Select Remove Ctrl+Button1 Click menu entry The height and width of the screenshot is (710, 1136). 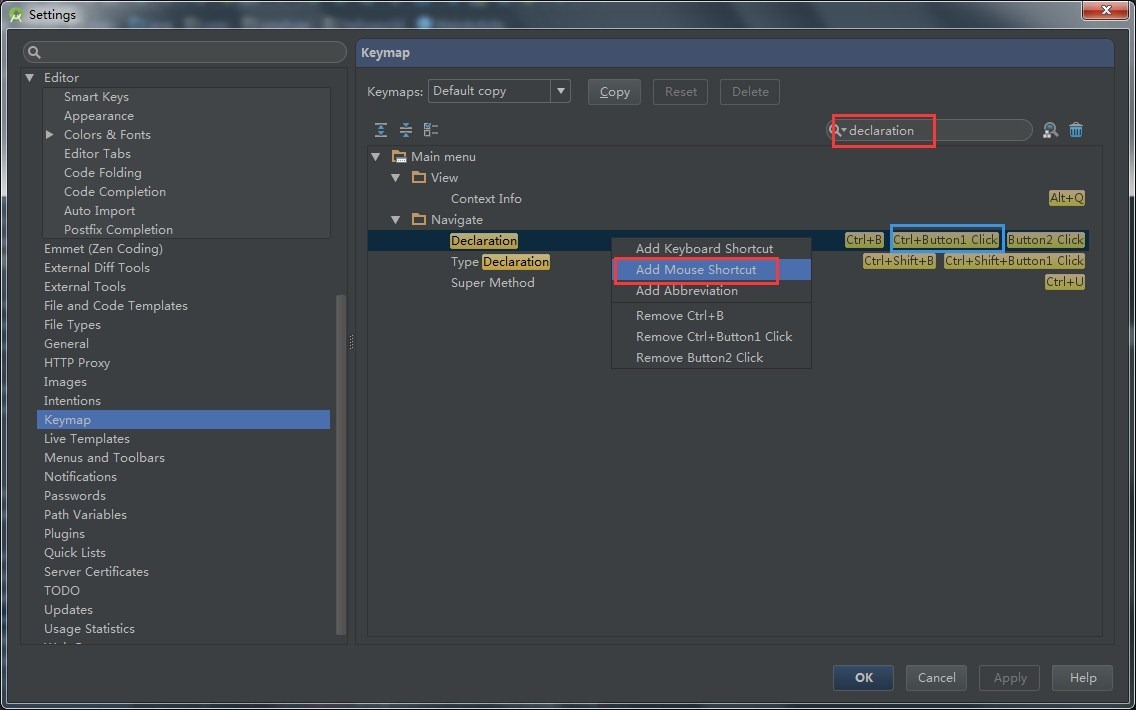click(713, 337)
